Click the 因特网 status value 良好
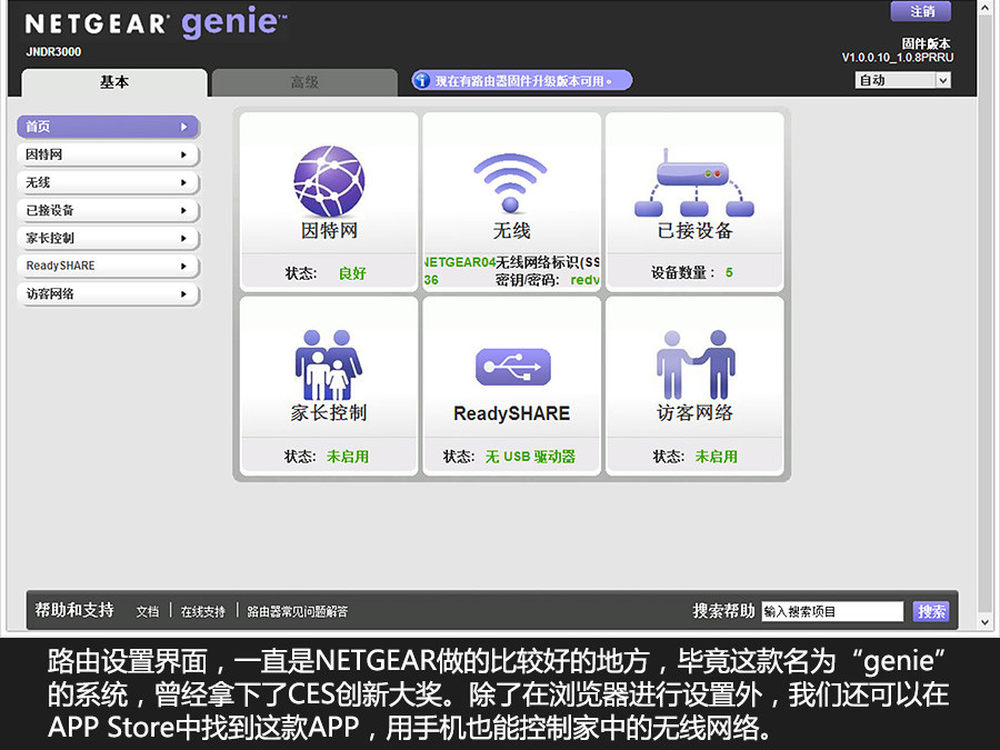The height and width of the screenshot is (750, 1000). point(352,273)
